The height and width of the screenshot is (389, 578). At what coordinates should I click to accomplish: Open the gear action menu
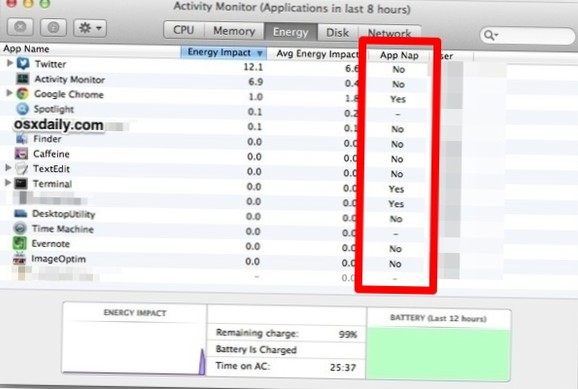click(90, 28)
